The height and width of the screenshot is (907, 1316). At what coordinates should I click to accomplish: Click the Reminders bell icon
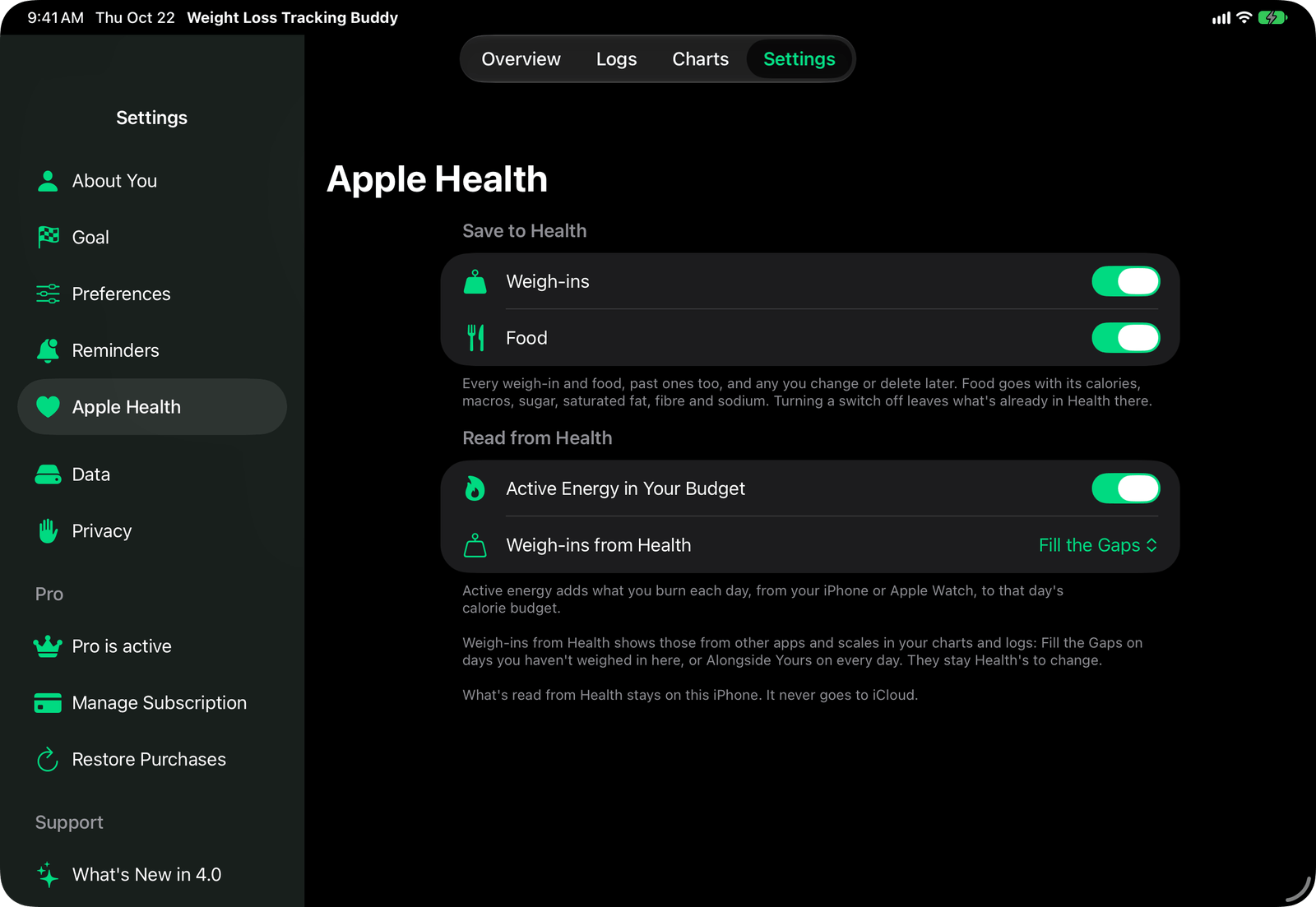(x=48, y=350)
